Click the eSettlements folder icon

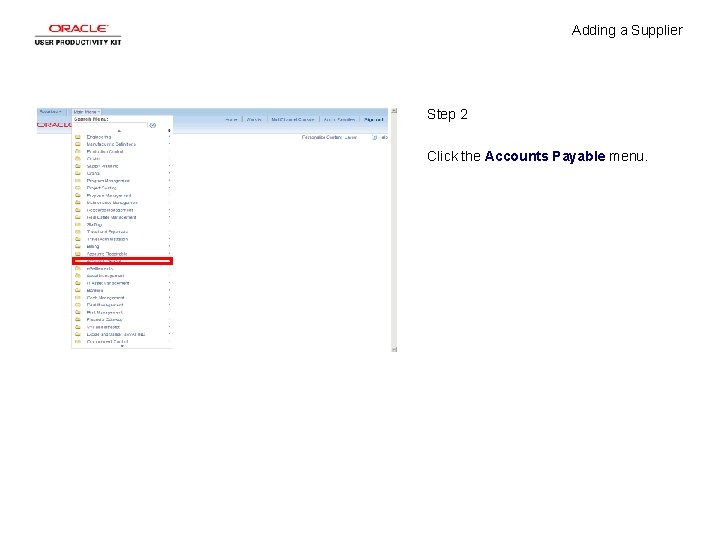[78, 269]
